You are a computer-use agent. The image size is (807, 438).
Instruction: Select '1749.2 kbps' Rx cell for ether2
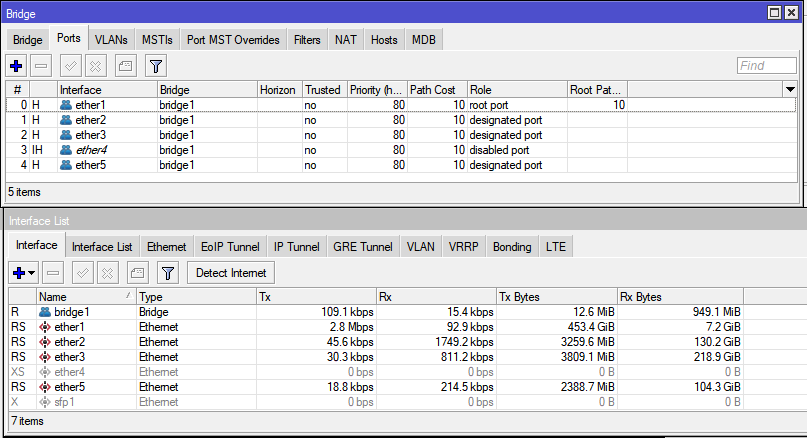click(x=436, y=342)
